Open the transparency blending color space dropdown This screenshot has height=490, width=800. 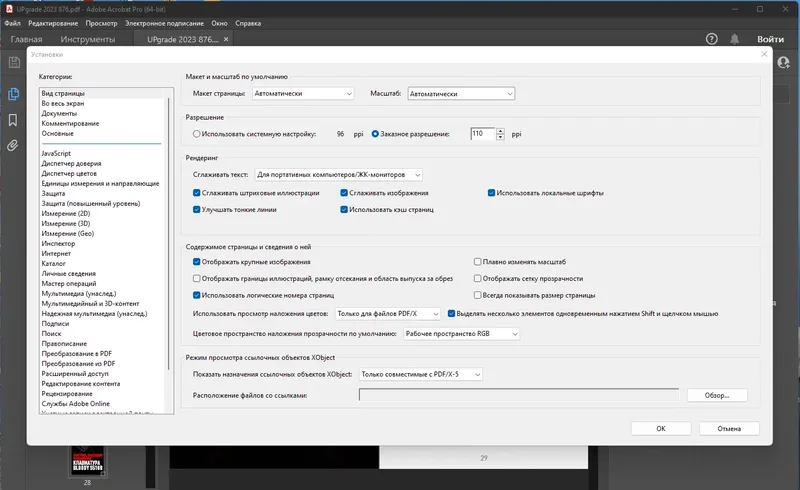tap(461, 333)
